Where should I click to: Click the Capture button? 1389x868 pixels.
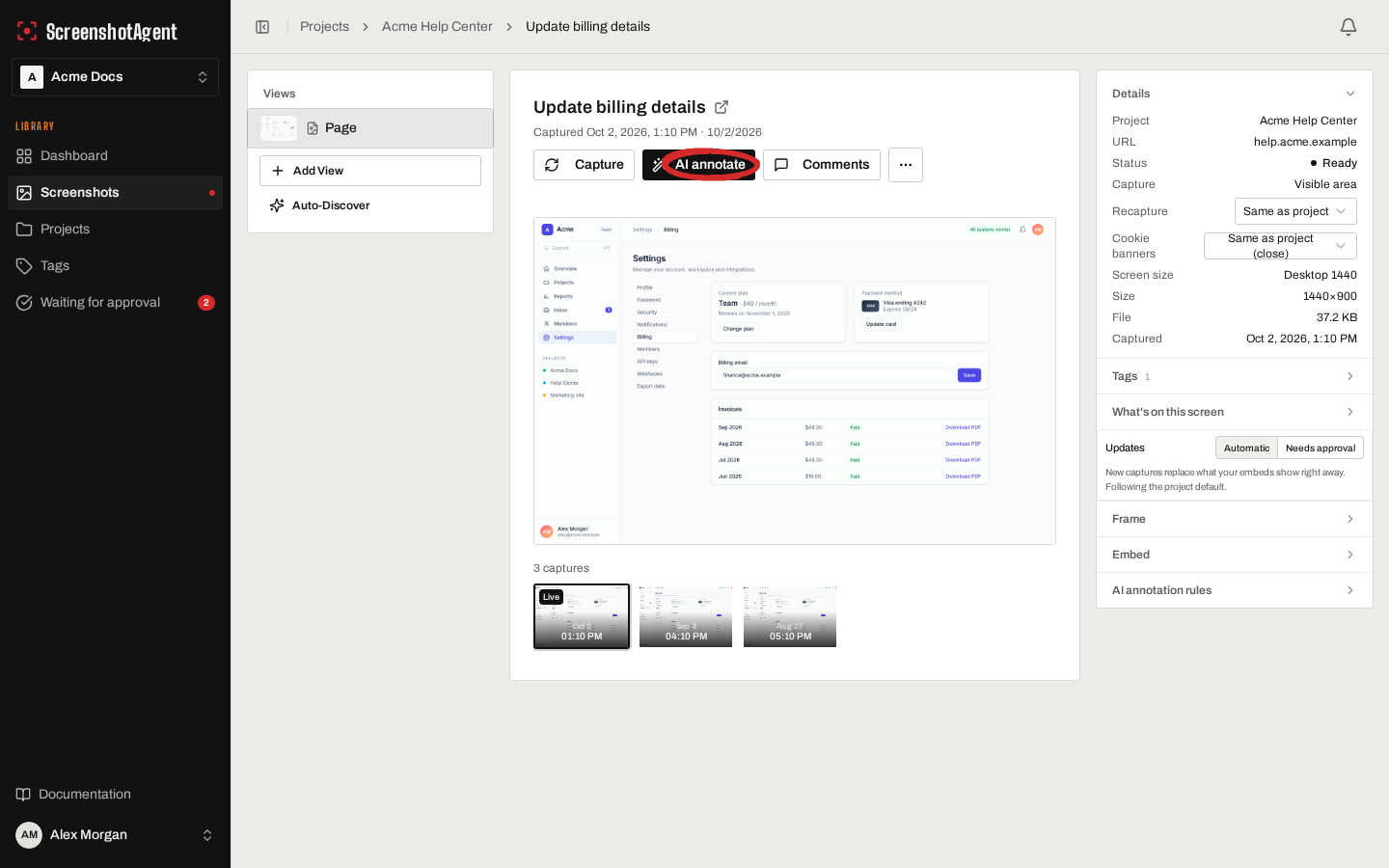585,165
